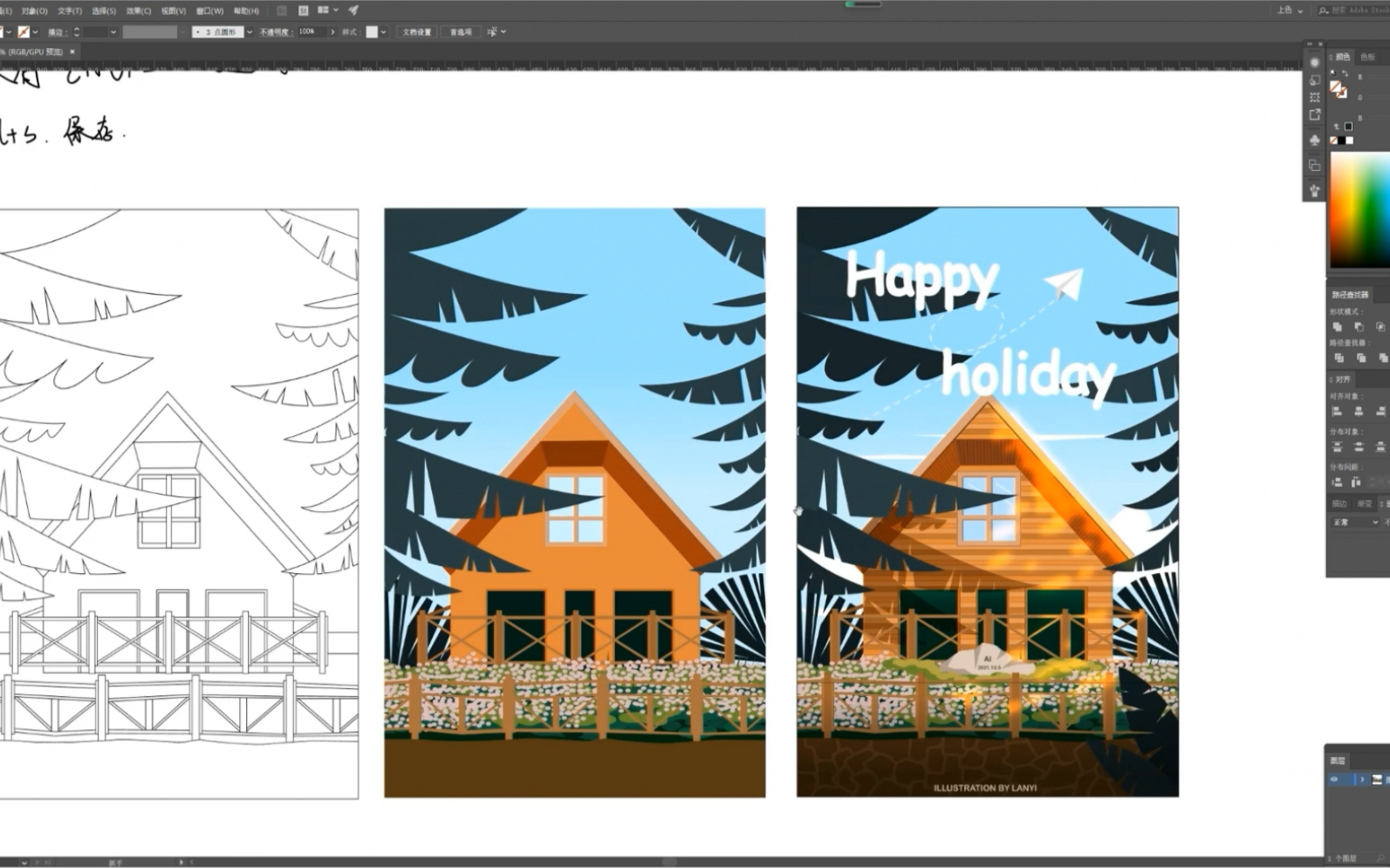Select the 对齐 panel tab
Screen dimensions: 1390x868
click(1342, 379)
